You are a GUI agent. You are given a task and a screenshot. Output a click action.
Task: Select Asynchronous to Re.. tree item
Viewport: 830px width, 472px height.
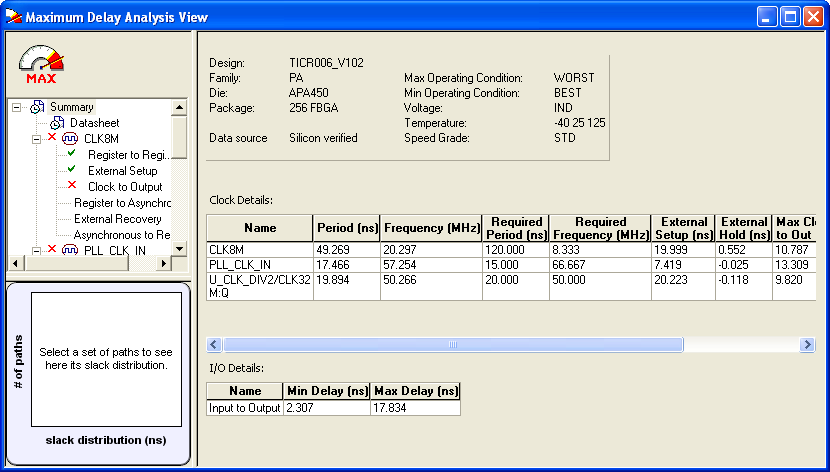coord(122,234)
